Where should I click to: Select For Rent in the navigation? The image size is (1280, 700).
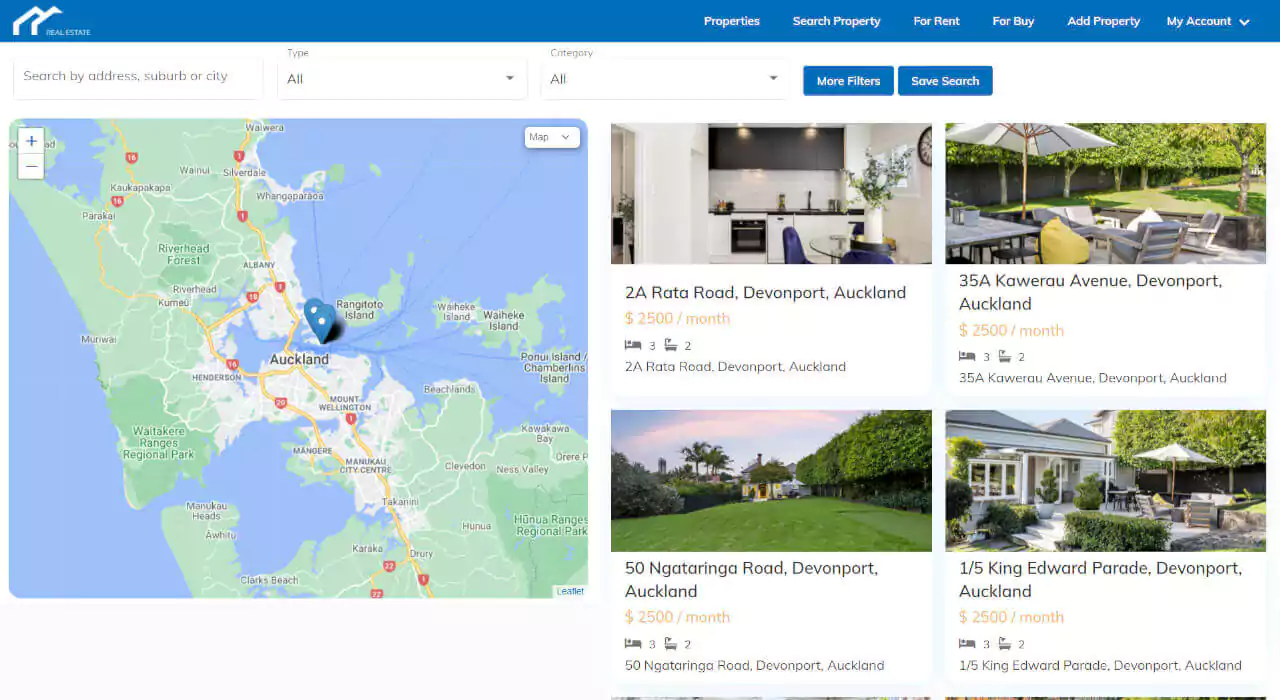(937, 21)
